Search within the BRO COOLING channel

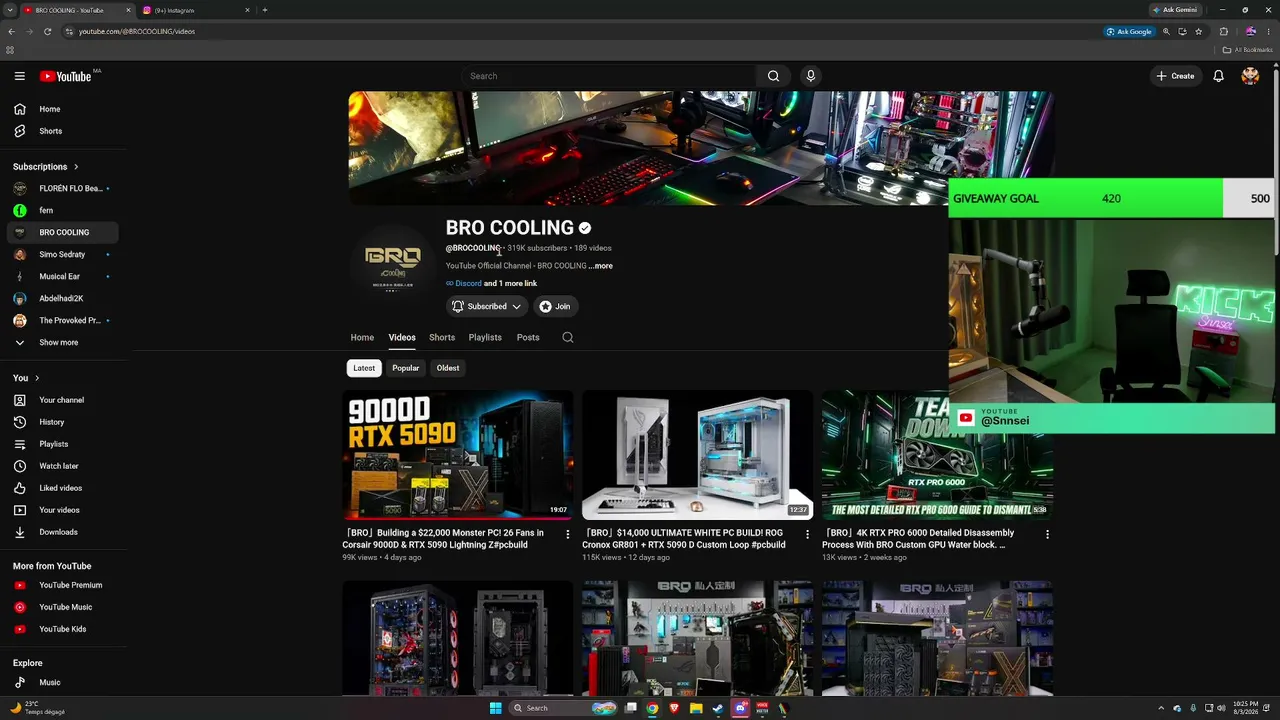[x=568, y=337]
